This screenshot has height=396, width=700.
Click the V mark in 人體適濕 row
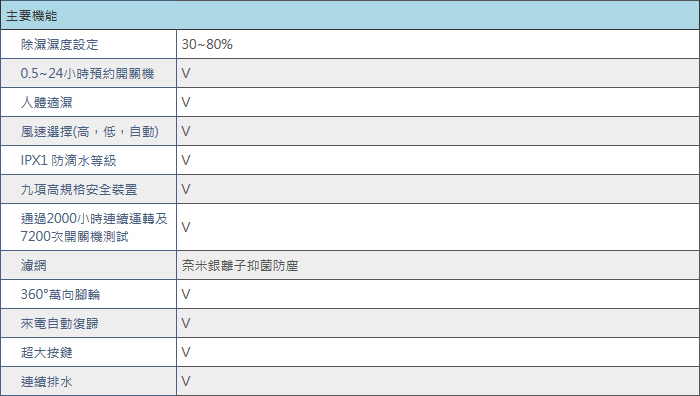[x=186, y=102]
